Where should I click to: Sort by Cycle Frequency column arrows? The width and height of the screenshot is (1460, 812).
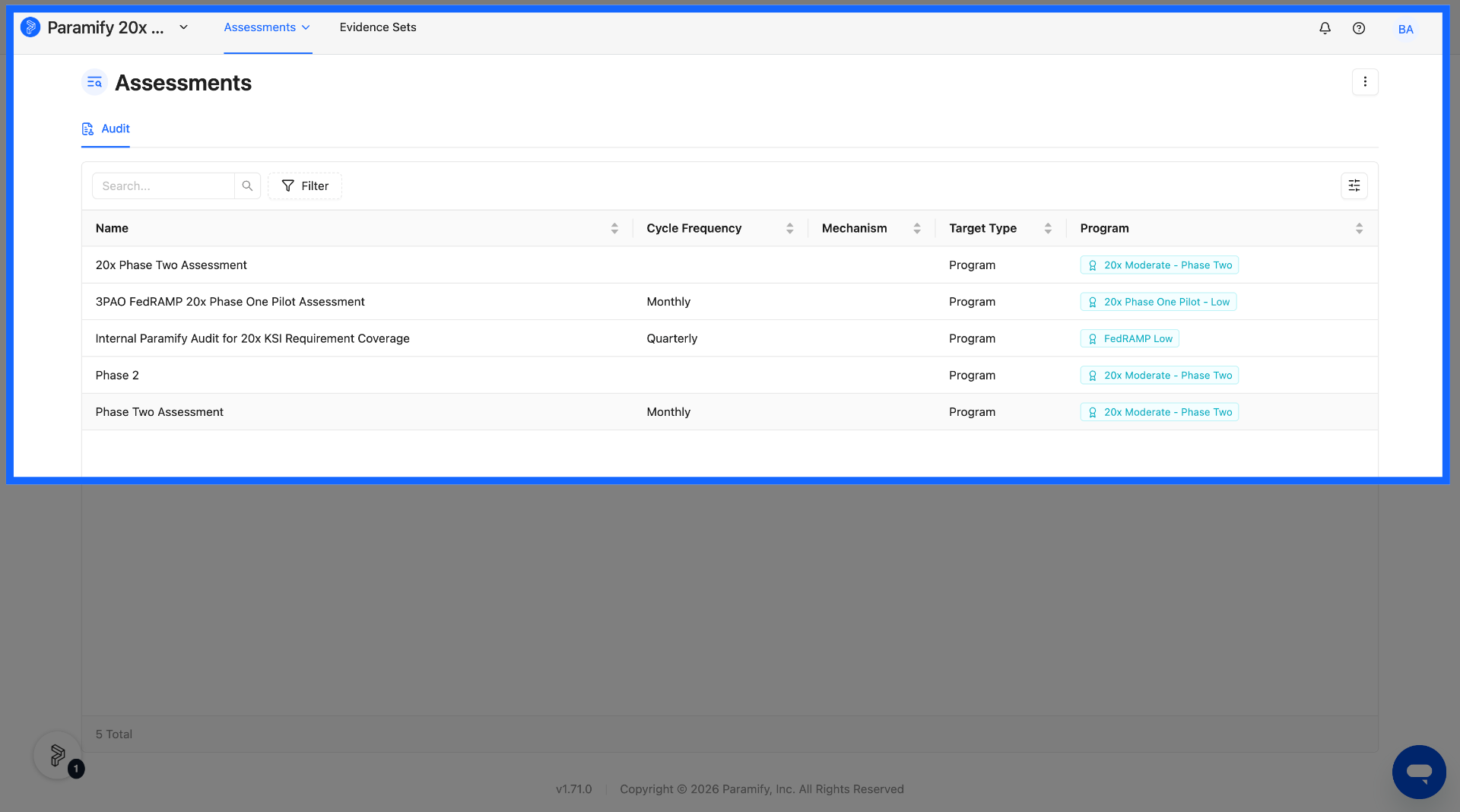coord(790,228)
